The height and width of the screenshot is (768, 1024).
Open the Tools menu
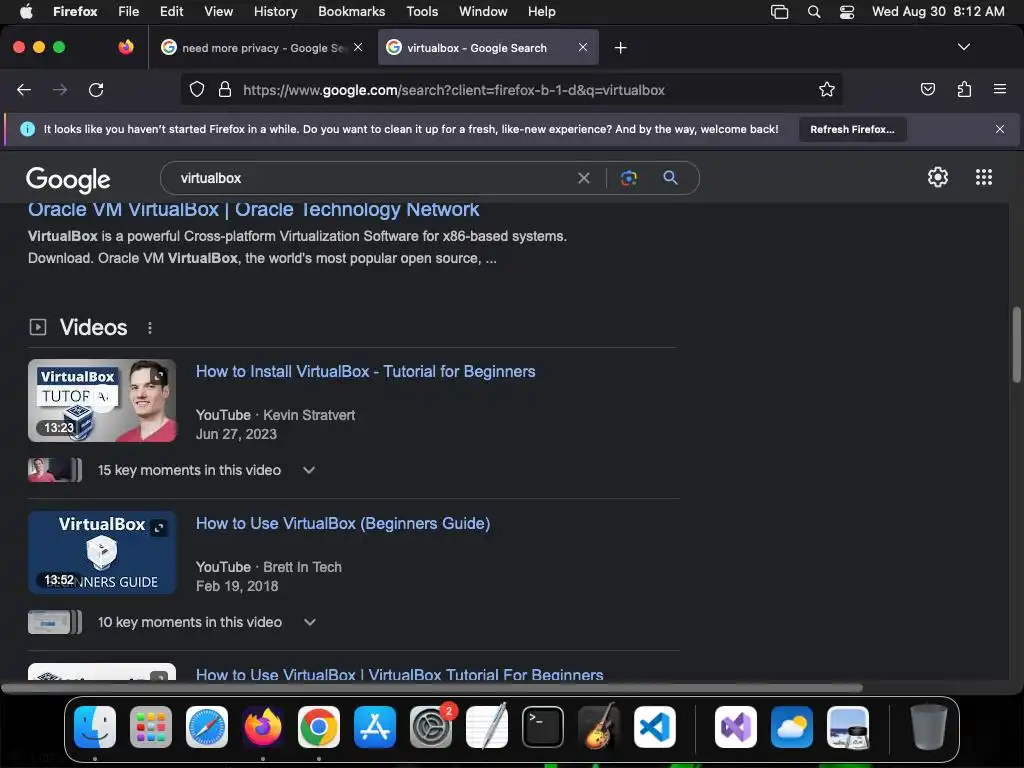point(423,12)
